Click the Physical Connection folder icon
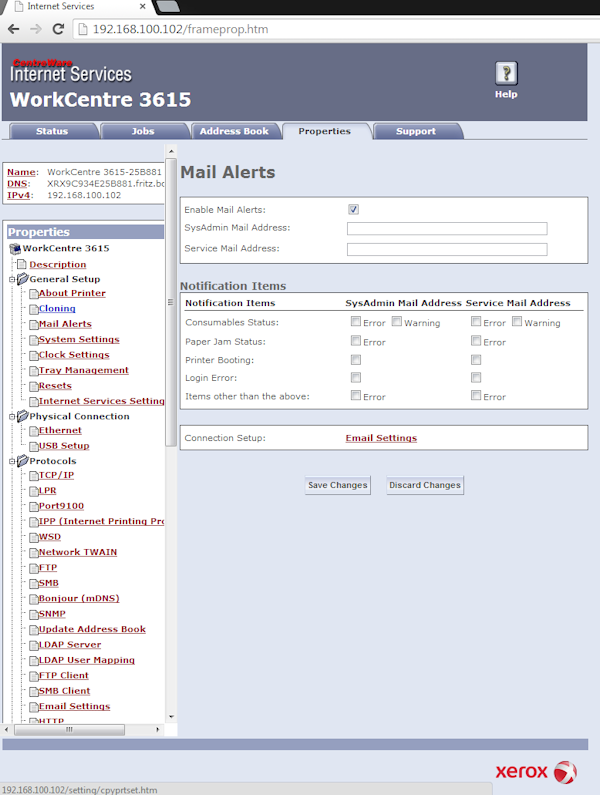600x795 pixels. [22, 416]
